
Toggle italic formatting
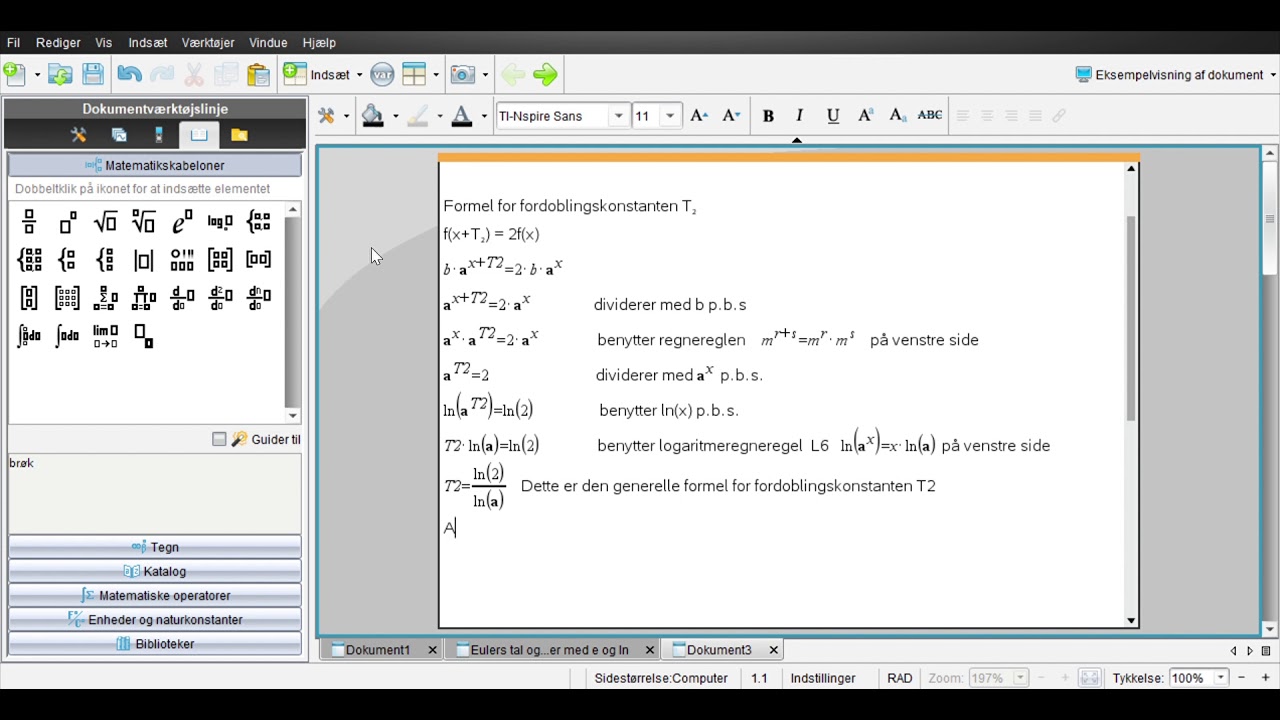click(x=799, y=116)
